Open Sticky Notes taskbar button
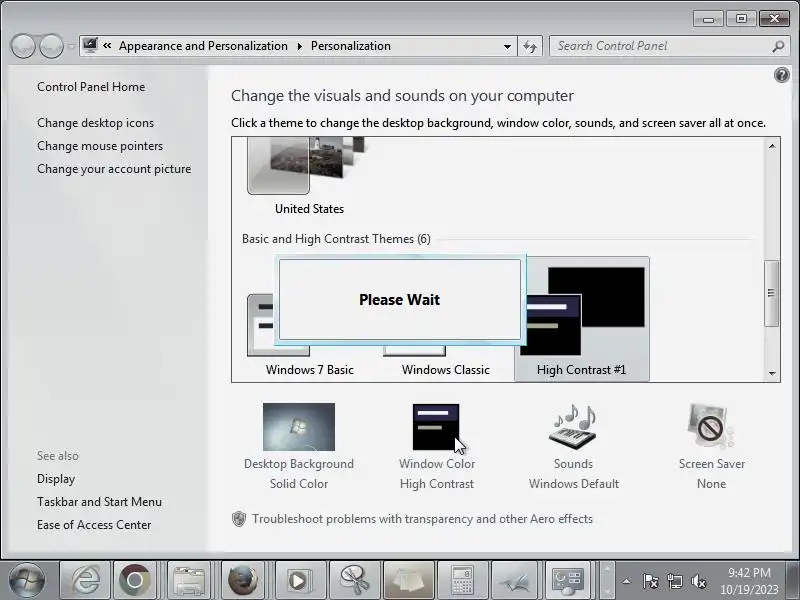The image size is (800, 600). (409, 580)
